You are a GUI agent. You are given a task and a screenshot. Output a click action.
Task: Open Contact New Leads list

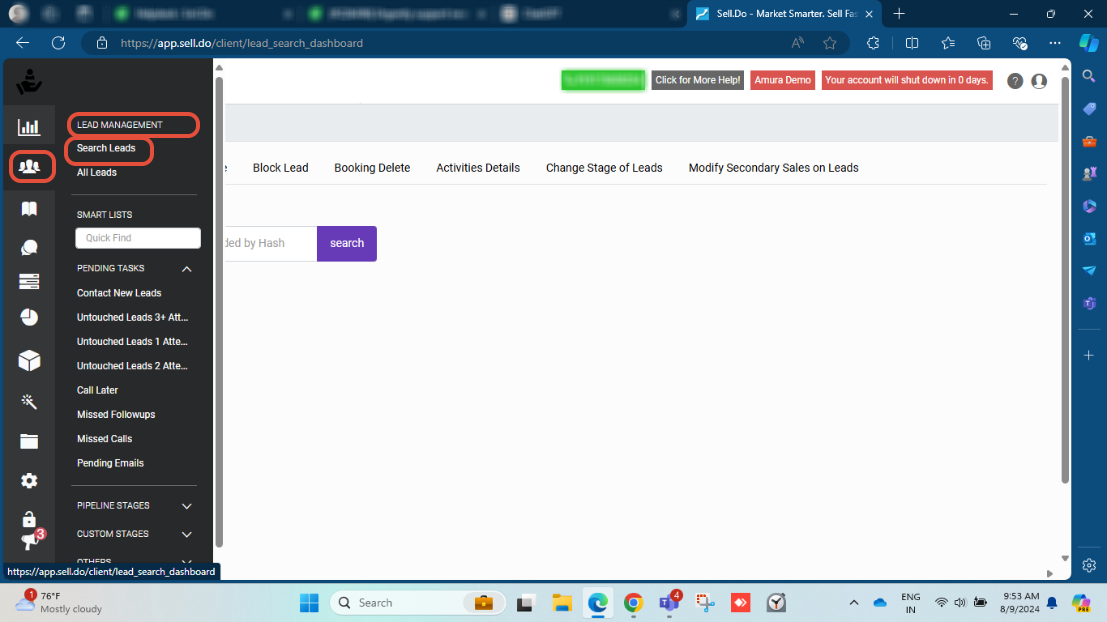coord(119,293)
